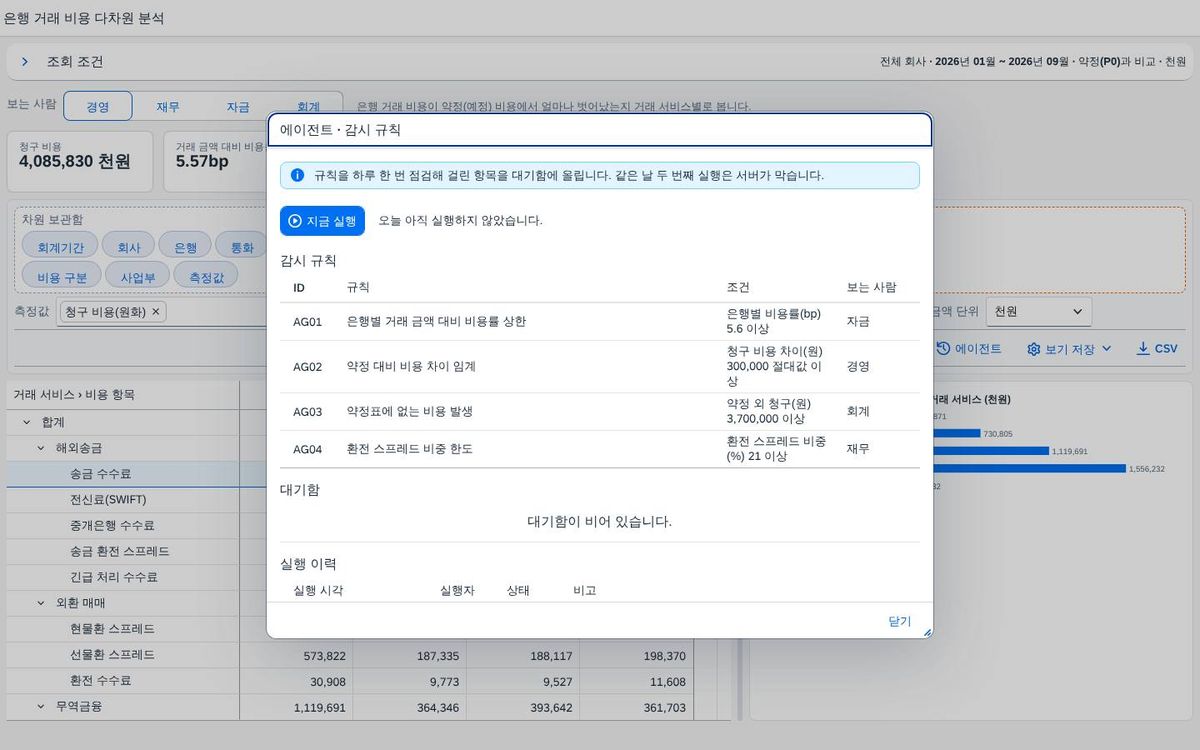This screenshot has width=1200, height=750.
Task: Open the 금액 단위 천원 dropdown
Action: pyautogui.click(x=1038, y=312)
